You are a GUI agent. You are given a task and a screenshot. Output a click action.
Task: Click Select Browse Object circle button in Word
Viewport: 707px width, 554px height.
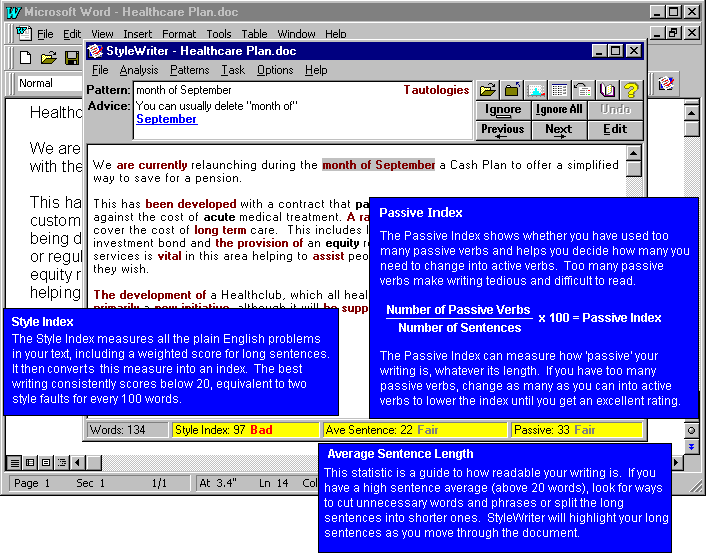(x=691, y=430)
